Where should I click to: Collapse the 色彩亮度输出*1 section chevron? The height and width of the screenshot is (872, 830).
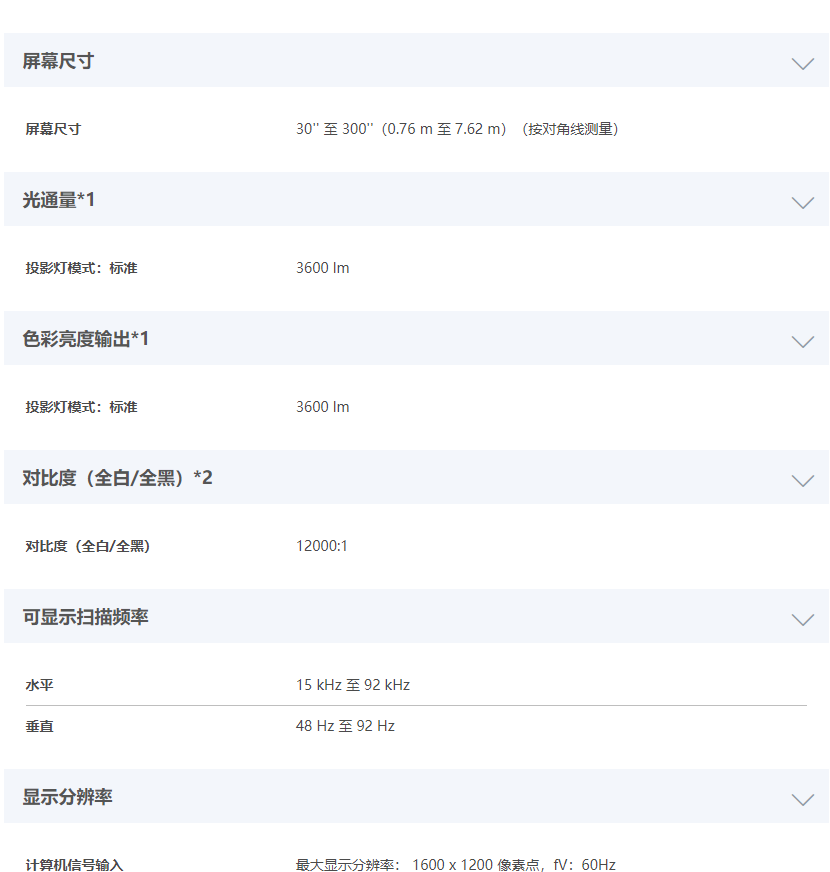click(x=802, y=341)
